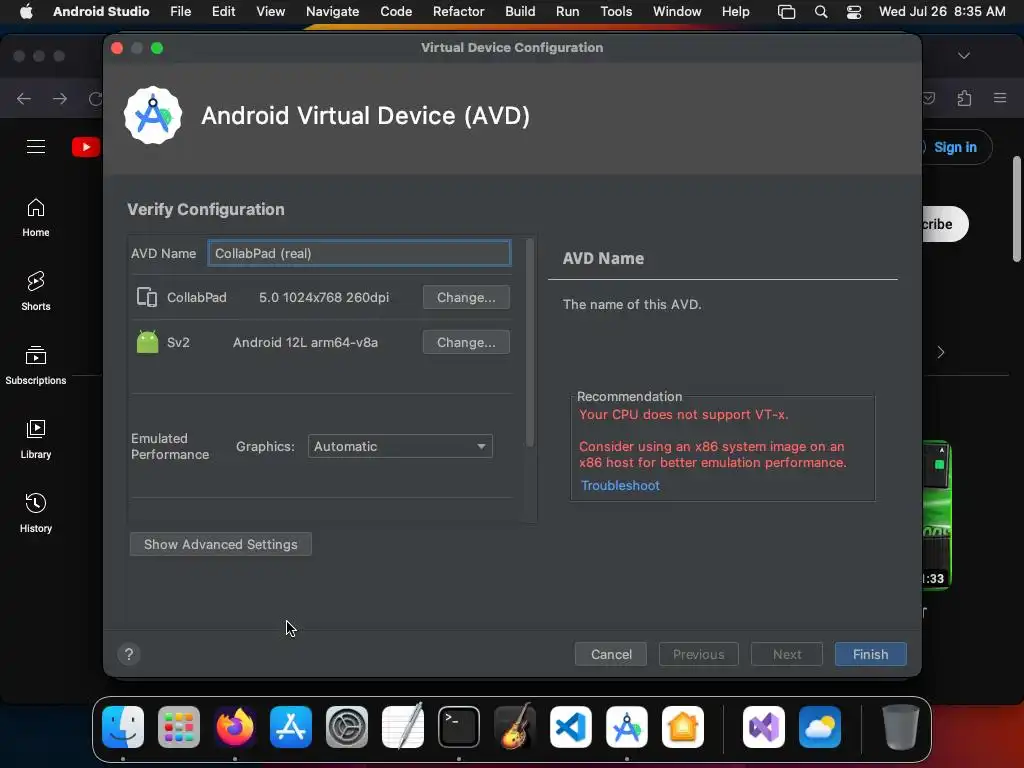Click the AVD Name text field
Screen dimensions: 1024x768
[359, 253]
